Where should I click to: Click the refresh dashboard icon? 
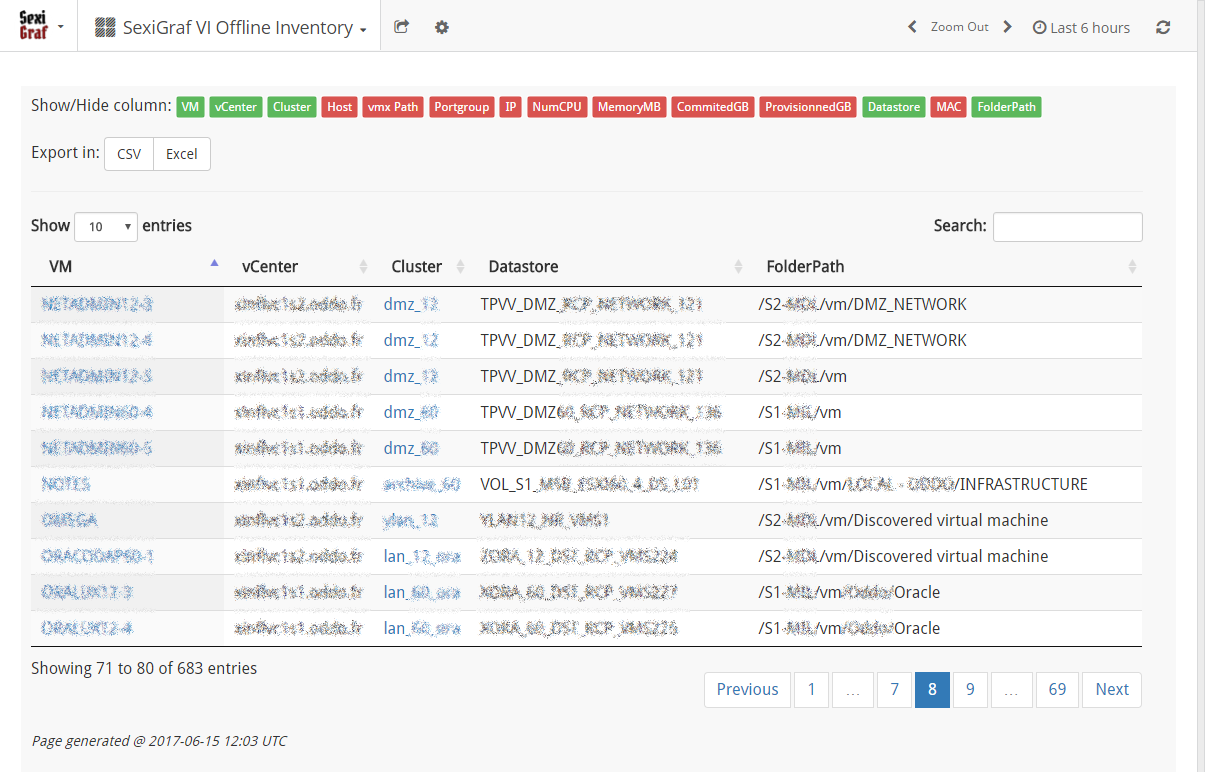click(1163, 27)
